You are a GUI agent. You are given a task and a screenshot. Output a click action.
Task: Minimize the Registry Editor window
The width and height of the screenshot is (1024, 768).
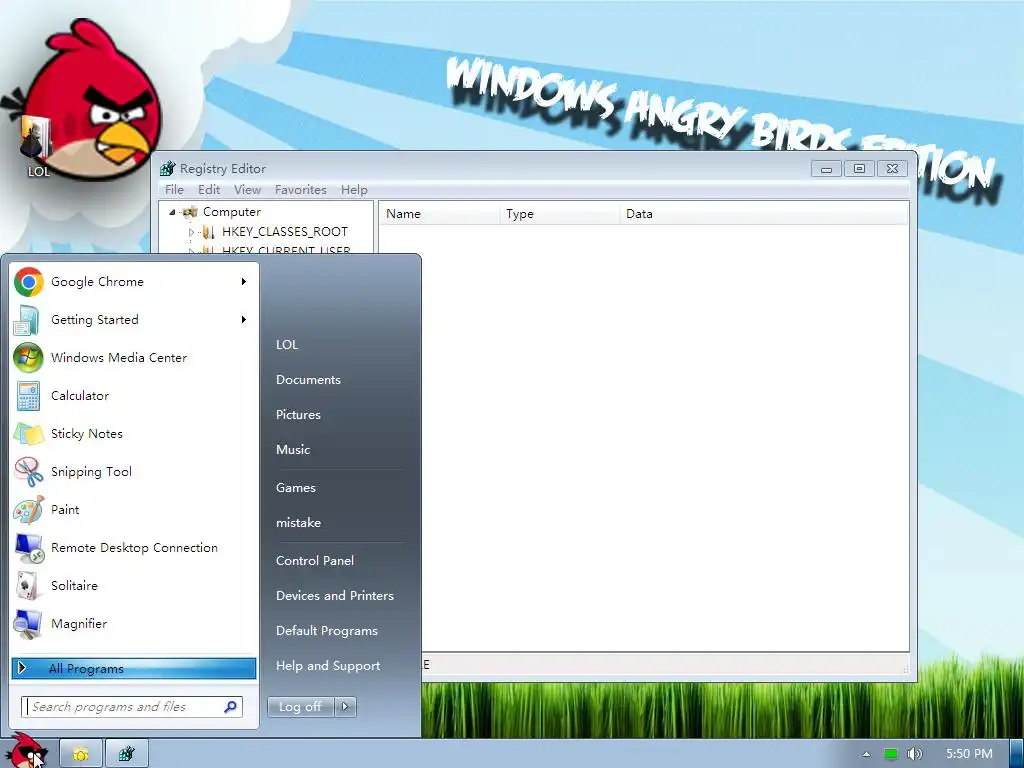pyautogui.click(x=826, y=168)
